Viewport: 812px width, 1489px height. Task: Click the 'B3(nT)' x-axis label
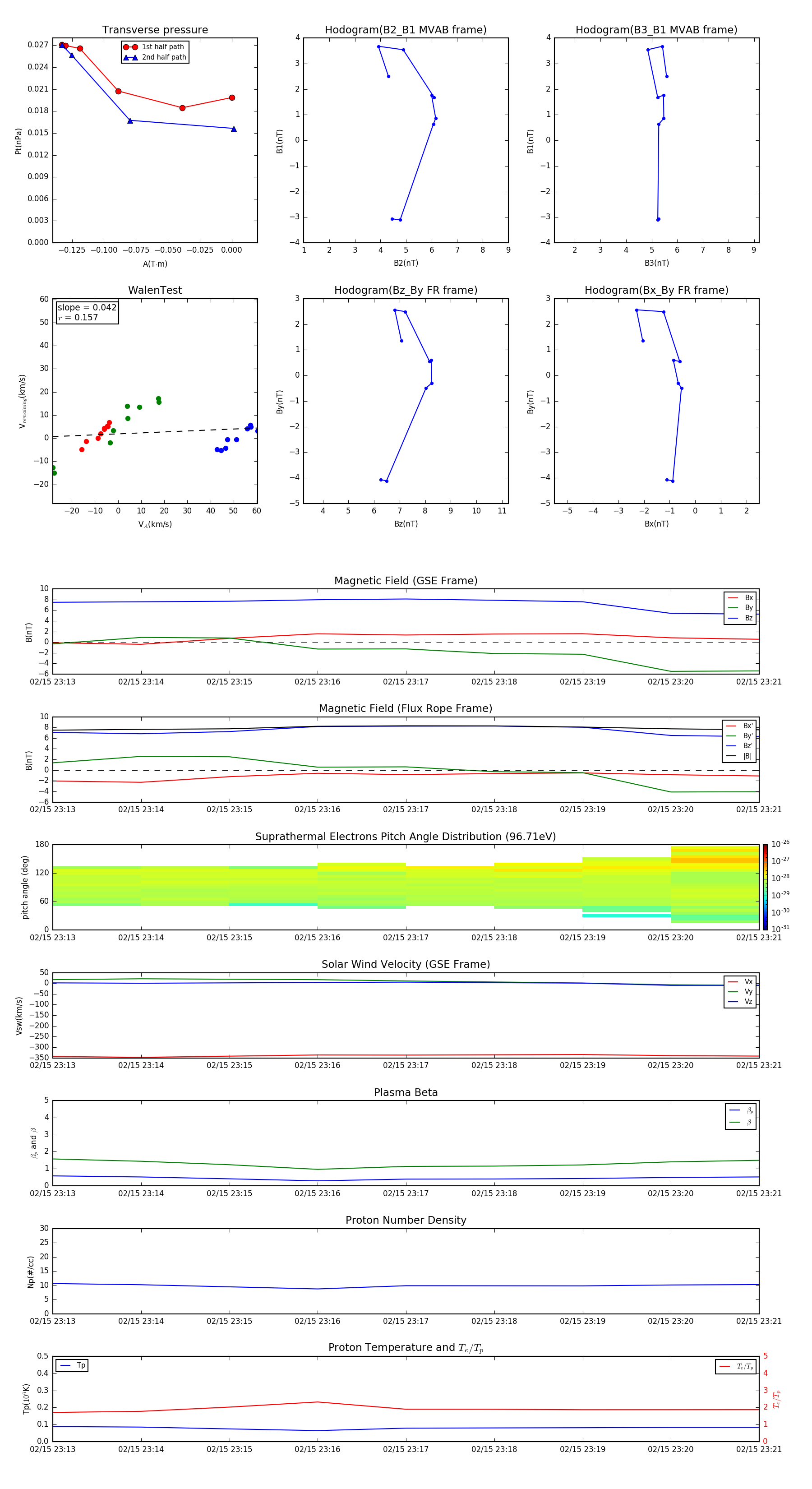point(656,263)
